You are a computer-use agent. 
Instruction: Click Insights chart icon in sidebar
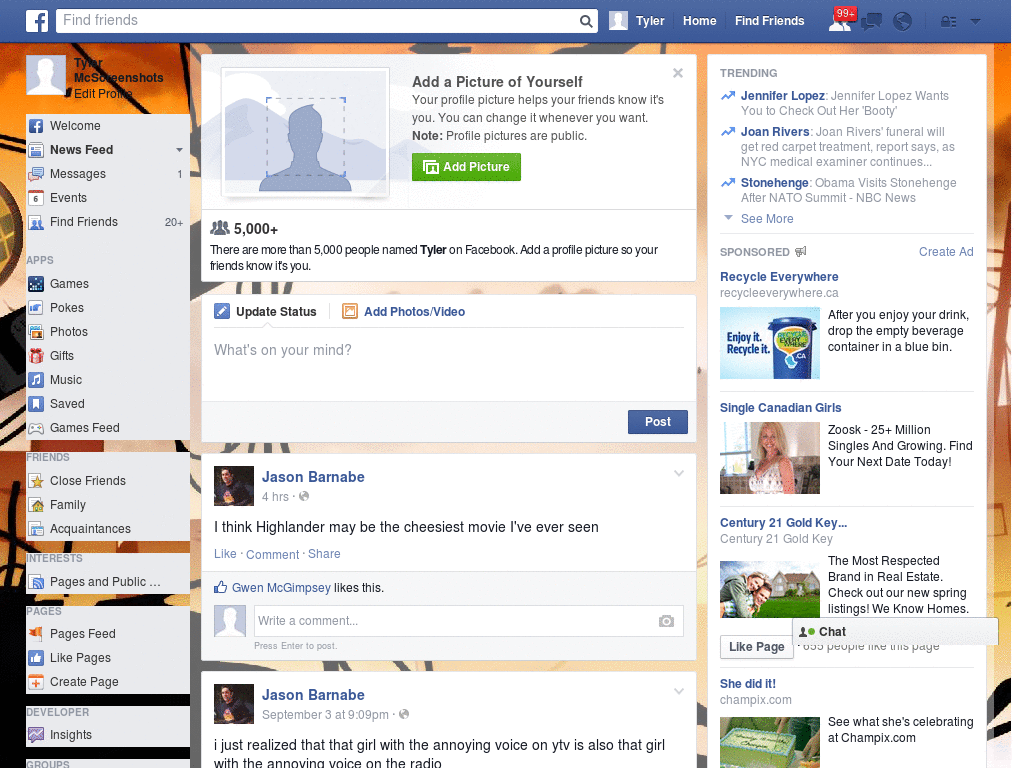(36, 735)
